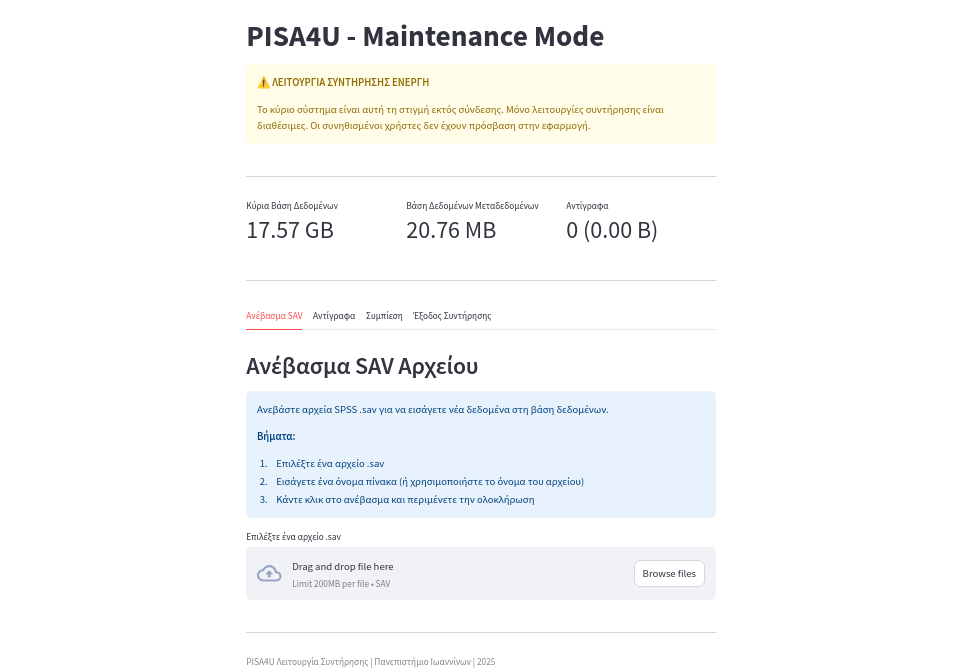The image size is (958, 672).
Task: Click the 17.57 GB main database metric
Action: pyautogui.click(x=290, y=230)
